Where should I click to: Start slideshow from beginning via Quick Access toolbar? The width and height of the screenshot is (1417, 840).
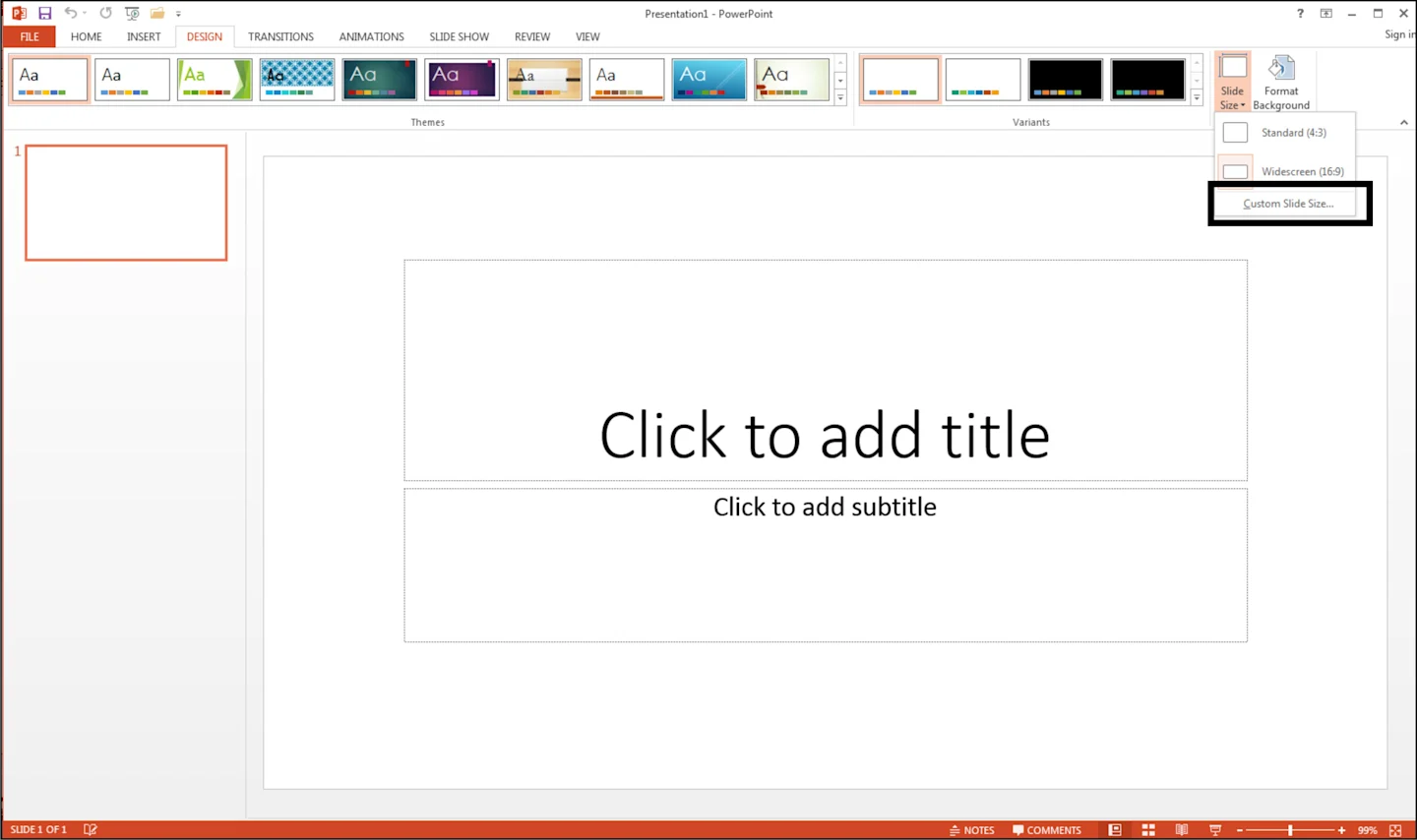[132, 13]
